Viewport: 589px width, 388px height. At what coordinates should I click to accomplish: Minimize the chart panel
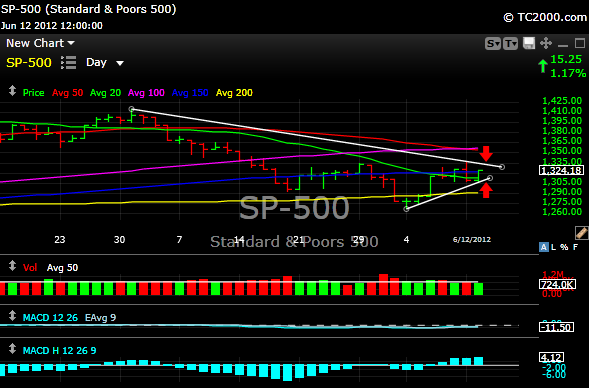coord(563,45)
